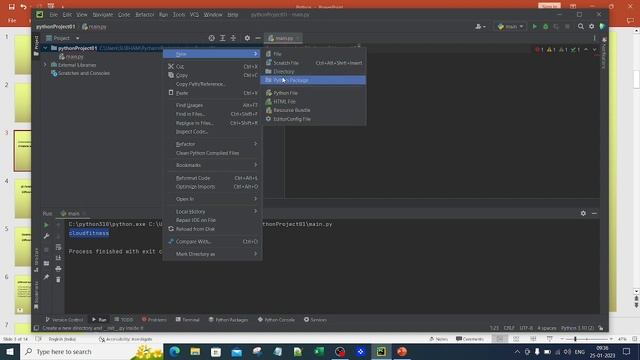Screen dimensions: 640x360
Task: Open the Terminal tool window tab
Action: [188, 320]
